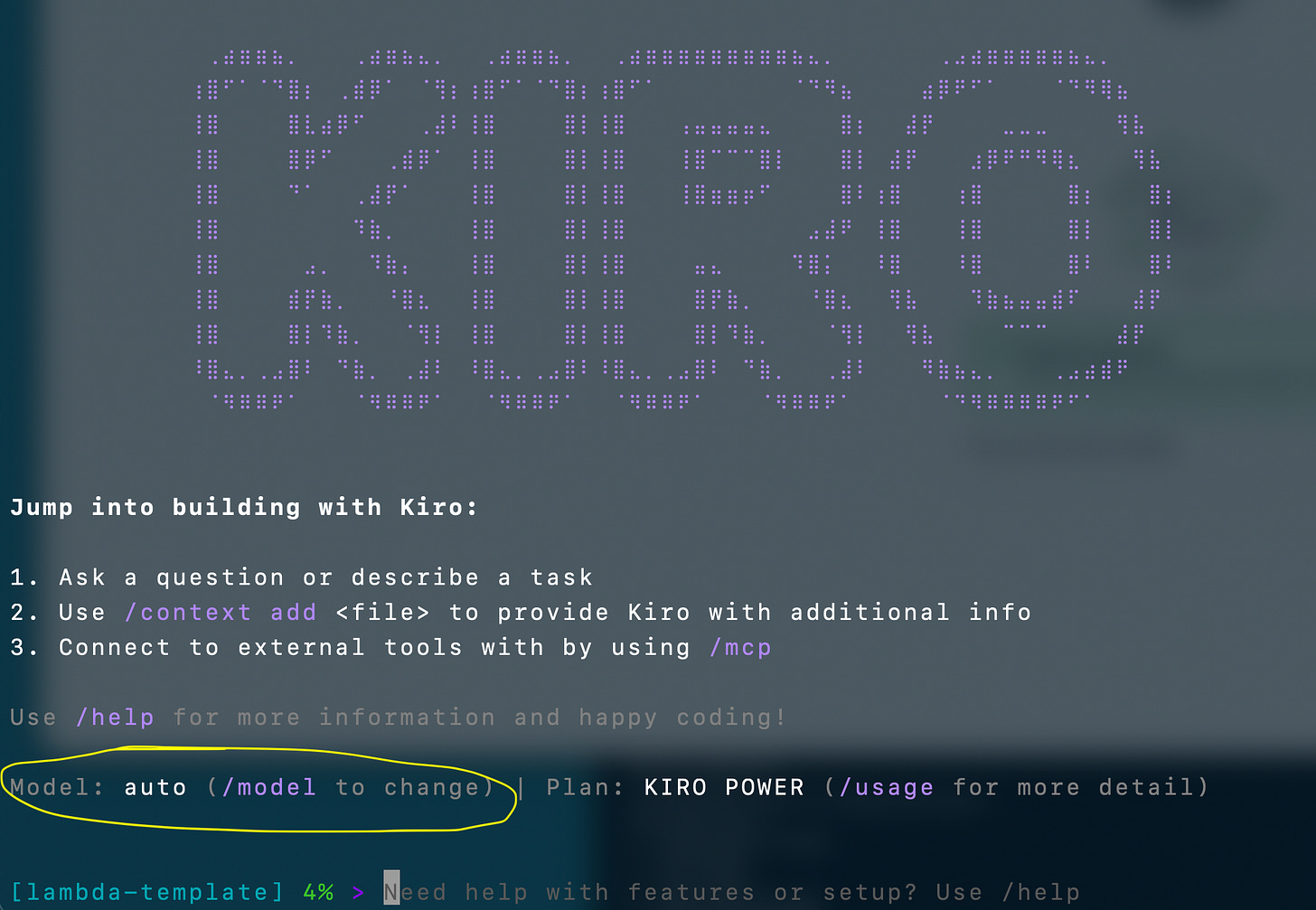Click the '/mcp' command text
Screen dimensions: 1316x910
(x=741, y=648)
